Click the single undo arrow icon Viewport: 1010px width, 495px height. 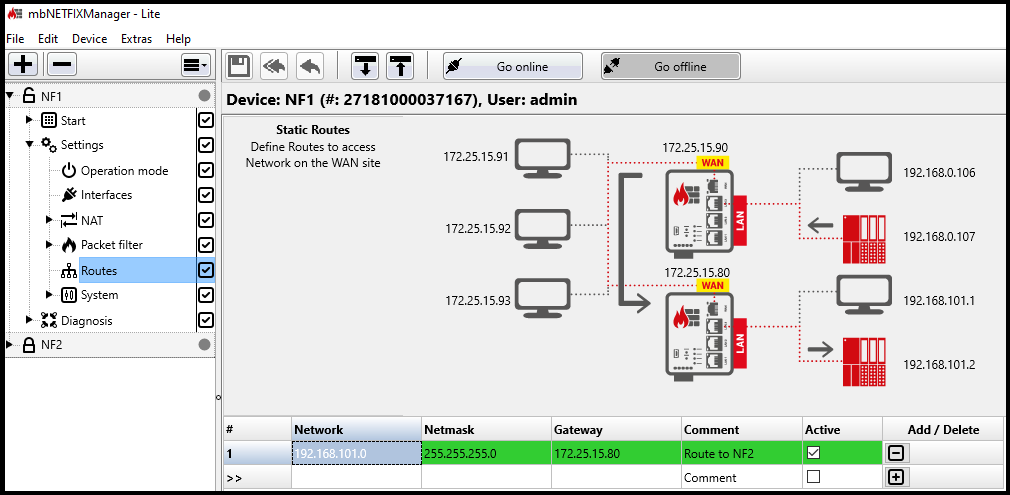[310, 66]
